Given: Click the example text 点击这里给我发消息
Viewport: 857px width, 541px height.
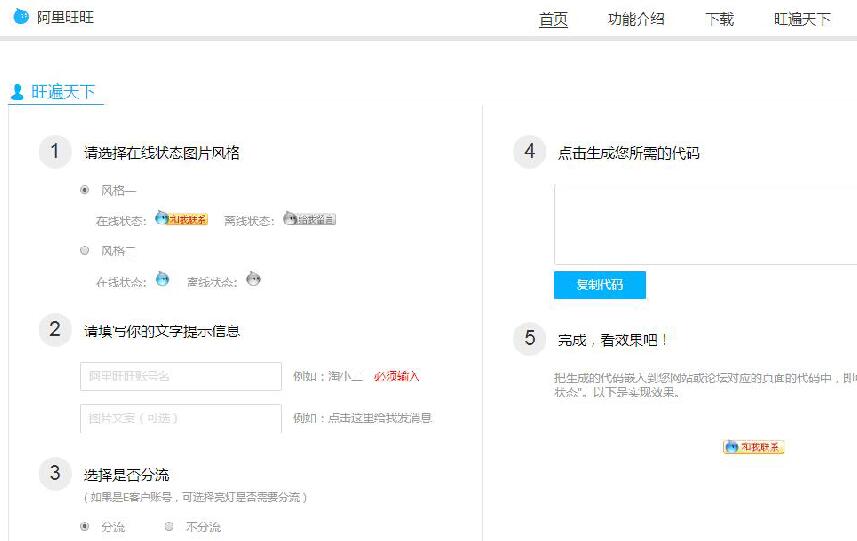Looking at the screenshot, I should click(x=380, y=418).
